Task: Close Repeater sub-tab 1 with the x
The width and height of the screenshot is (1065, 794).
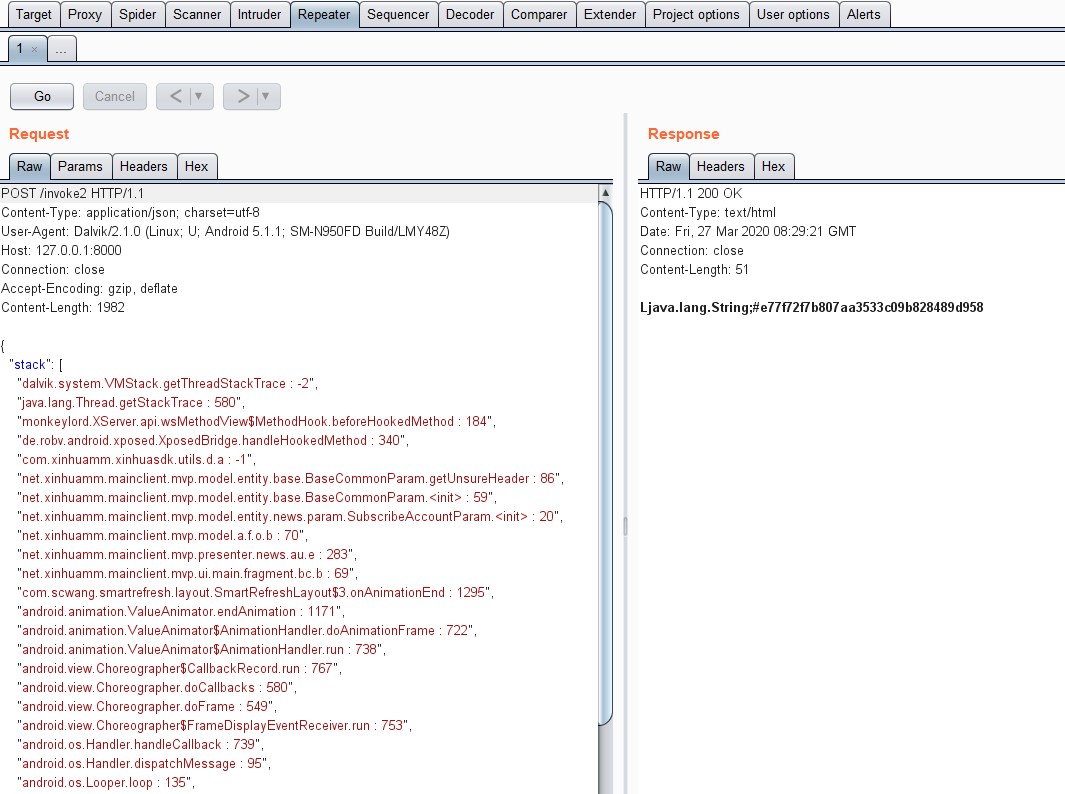Action: click(x=35, y=49)
